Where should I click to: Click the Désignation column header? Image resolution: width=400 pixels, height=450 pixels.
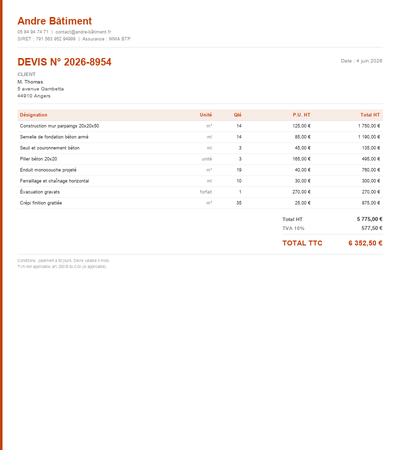click(33, 115)
